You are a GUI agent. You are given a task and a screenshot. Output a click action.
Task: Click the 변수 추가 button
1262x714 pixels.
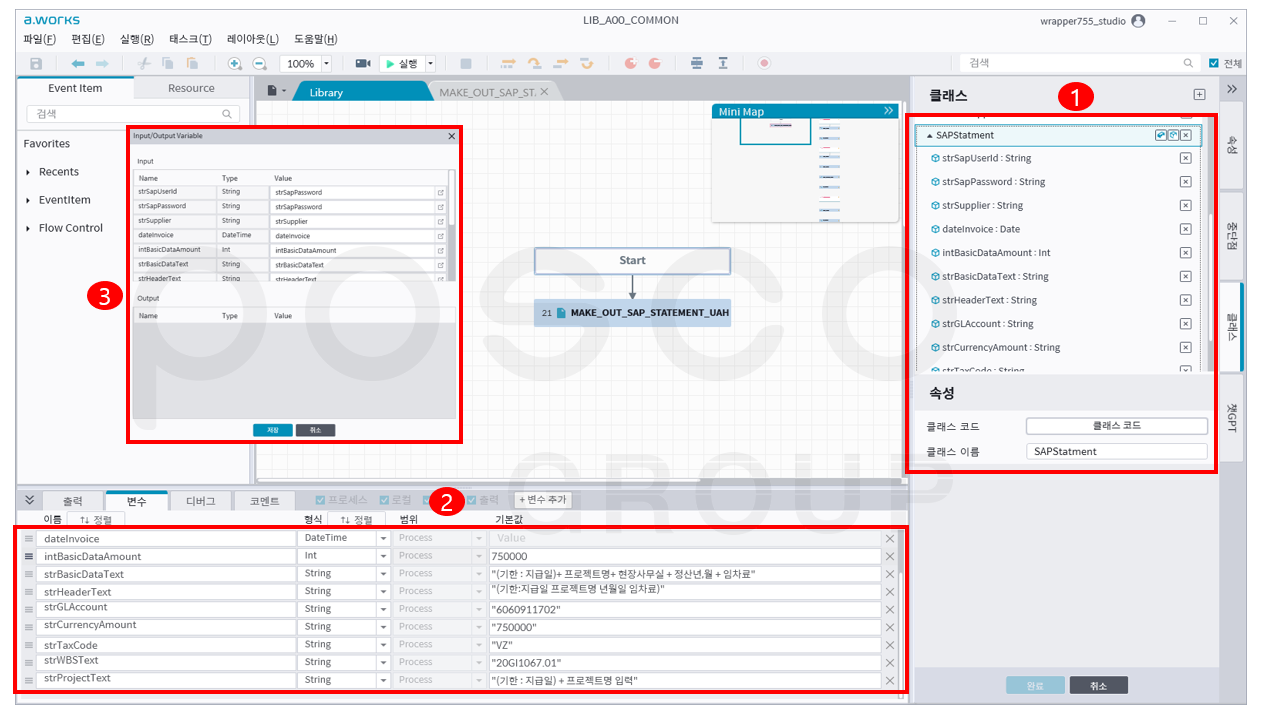coord(542,500)
